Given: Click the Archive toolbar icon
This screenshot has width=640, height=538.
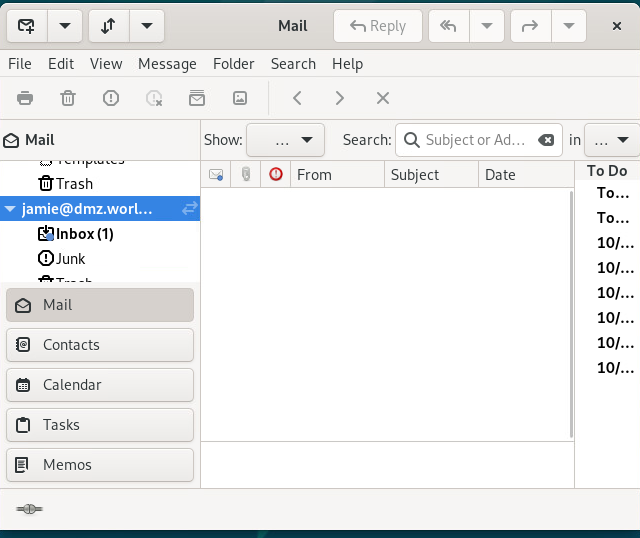Looking at the screenshot, I should coord(197,98).
